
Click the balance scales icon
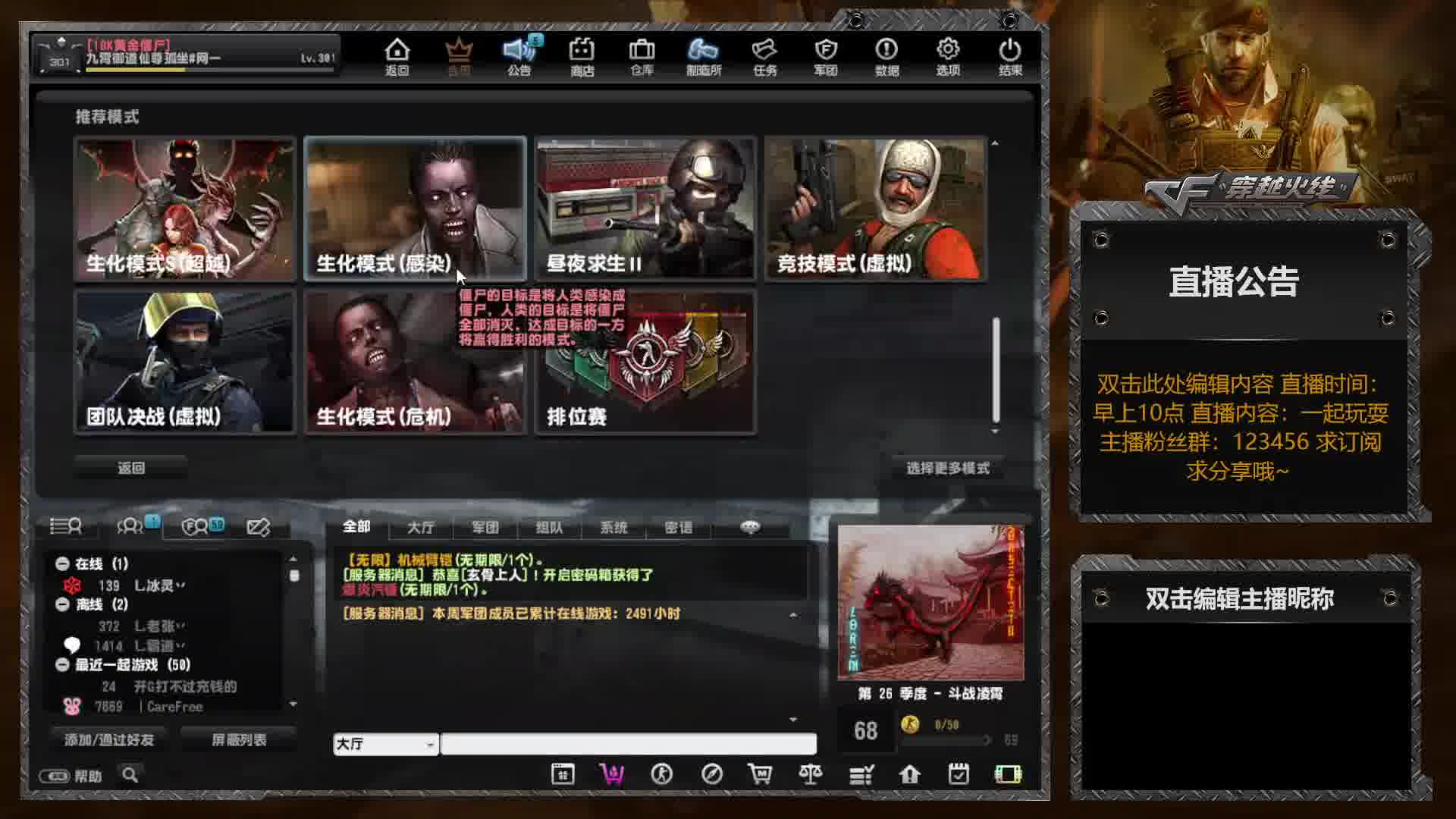(810, 773)
